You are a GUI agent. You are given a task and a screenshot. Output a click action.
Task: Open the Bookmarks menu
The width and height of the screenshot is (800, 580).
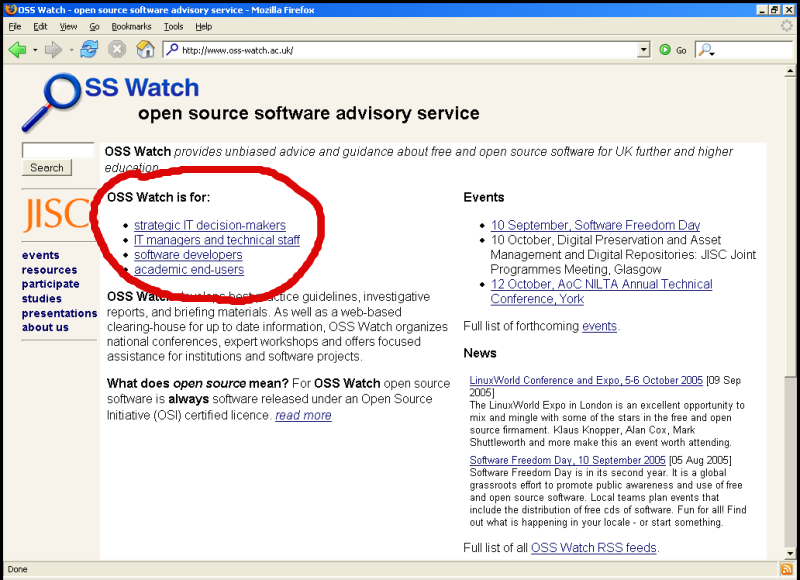click(132, 27)
